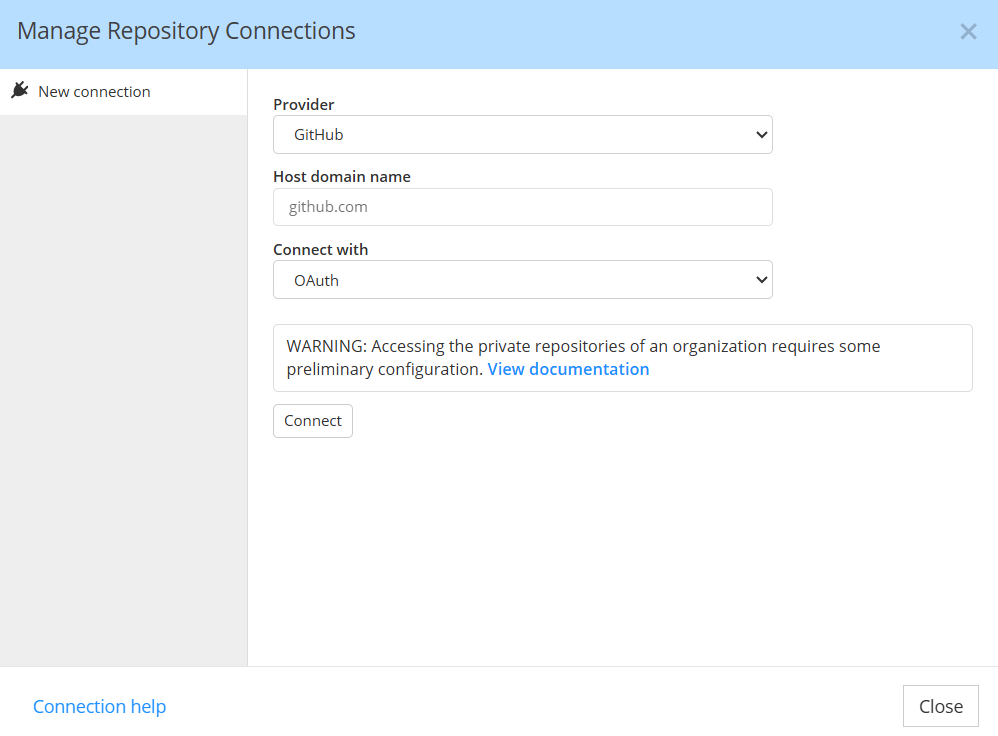Click the Connect button
Image resolution: width=998 pixels, height=736 pixels.
(313, 421)
